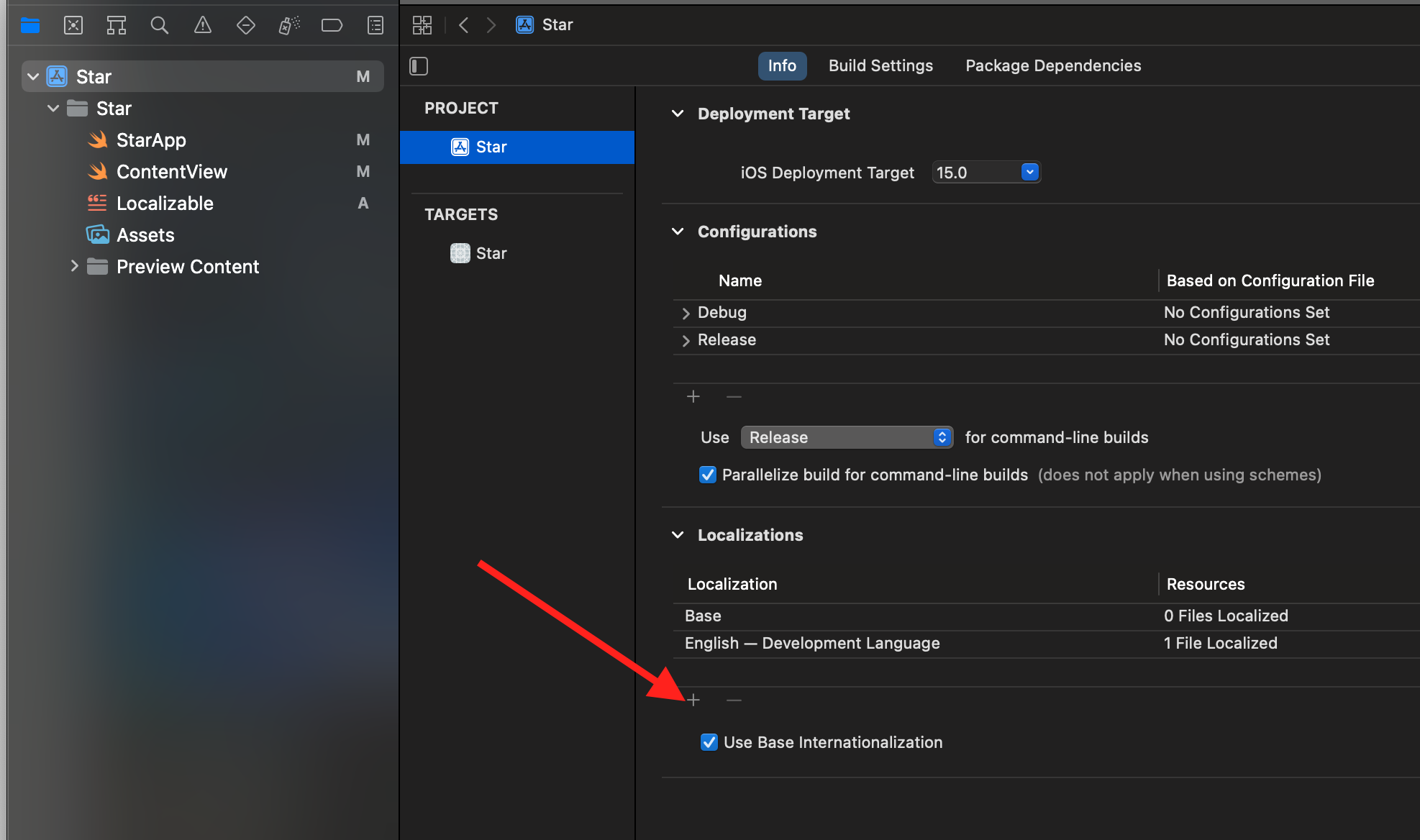Open the find navigator magnifier icon
This screenshot has height=840, width=1420.
(159, 26)
